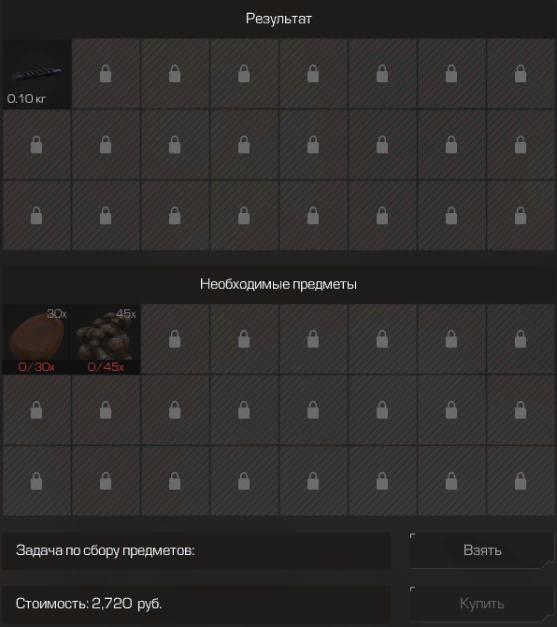557x627 pixels.
Task: Click the lock icon directly below the 30x item
Action: tap(36, 410)
